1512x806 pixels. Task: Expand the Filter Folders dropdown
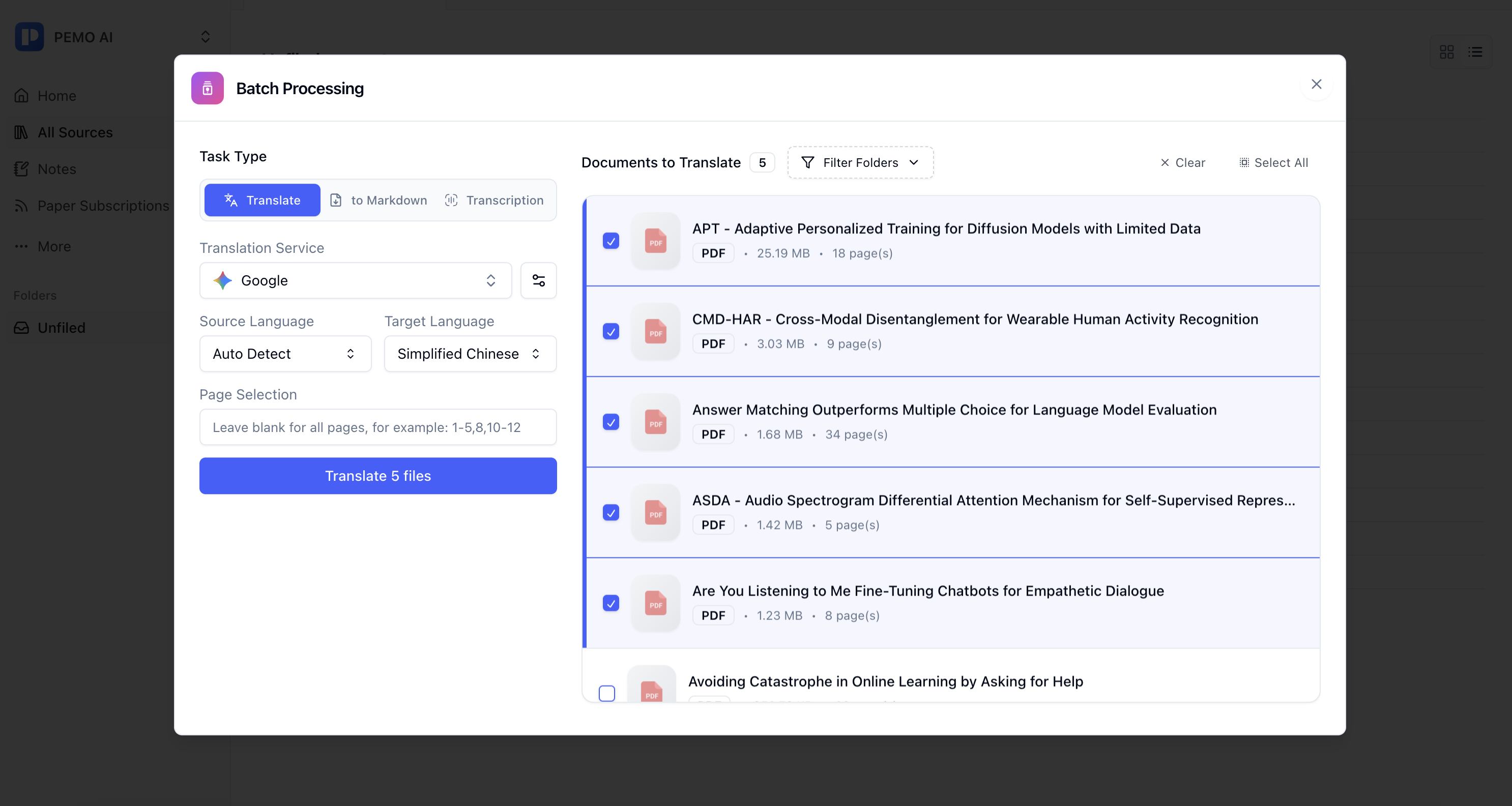pyautogui.click(x=860, y=163)
